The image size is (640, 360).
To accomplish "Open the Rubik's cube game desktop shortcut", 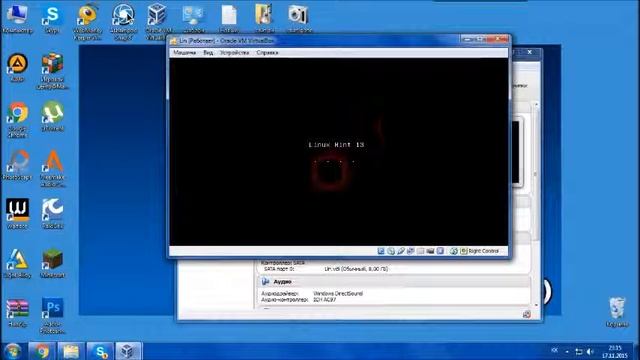I will point(52,71).
